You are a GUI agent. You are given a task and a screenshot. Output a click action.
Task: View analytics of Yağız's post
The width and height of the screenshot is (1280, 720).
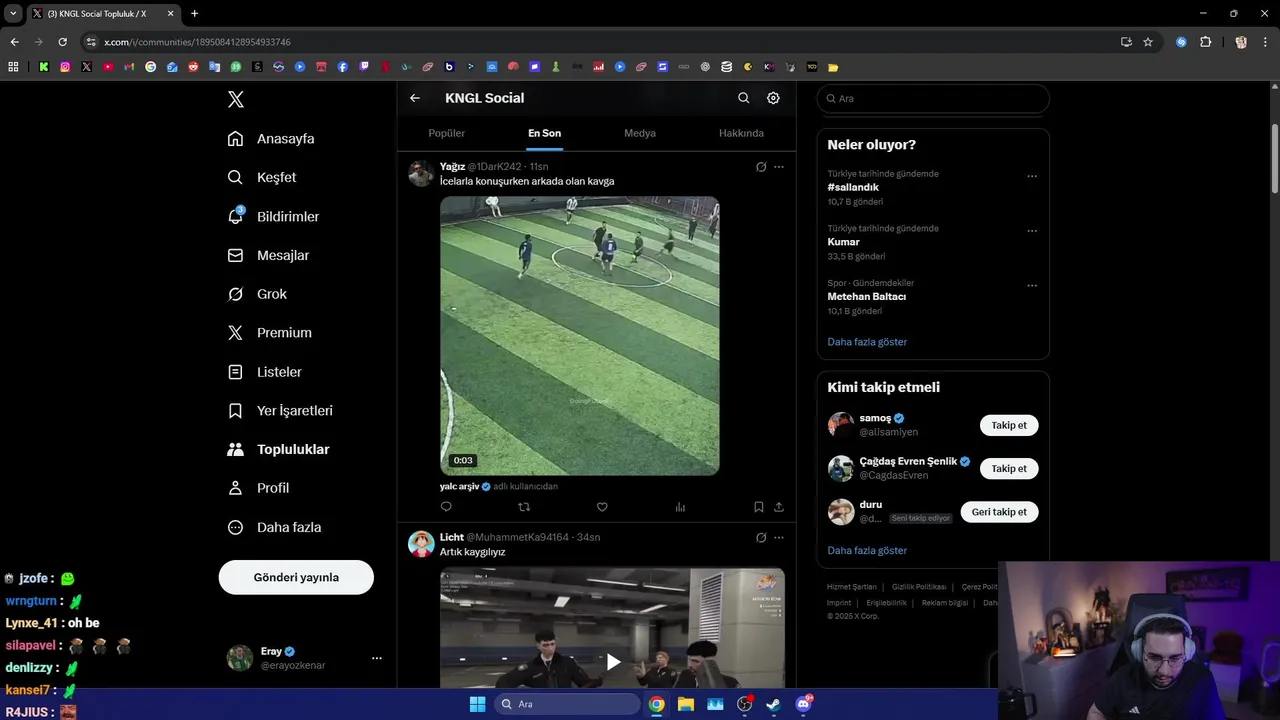pos(680,507)
